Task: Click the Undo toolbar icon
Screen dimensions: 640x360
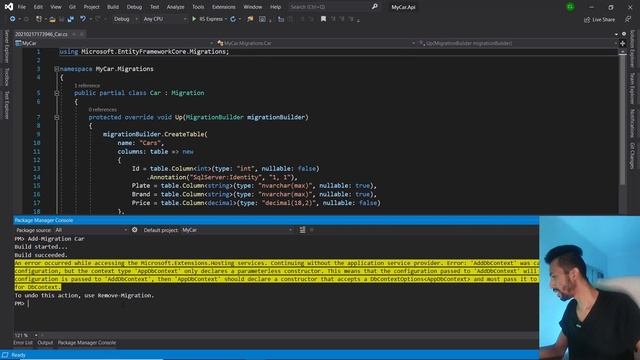Action: [x=83, y=19]
